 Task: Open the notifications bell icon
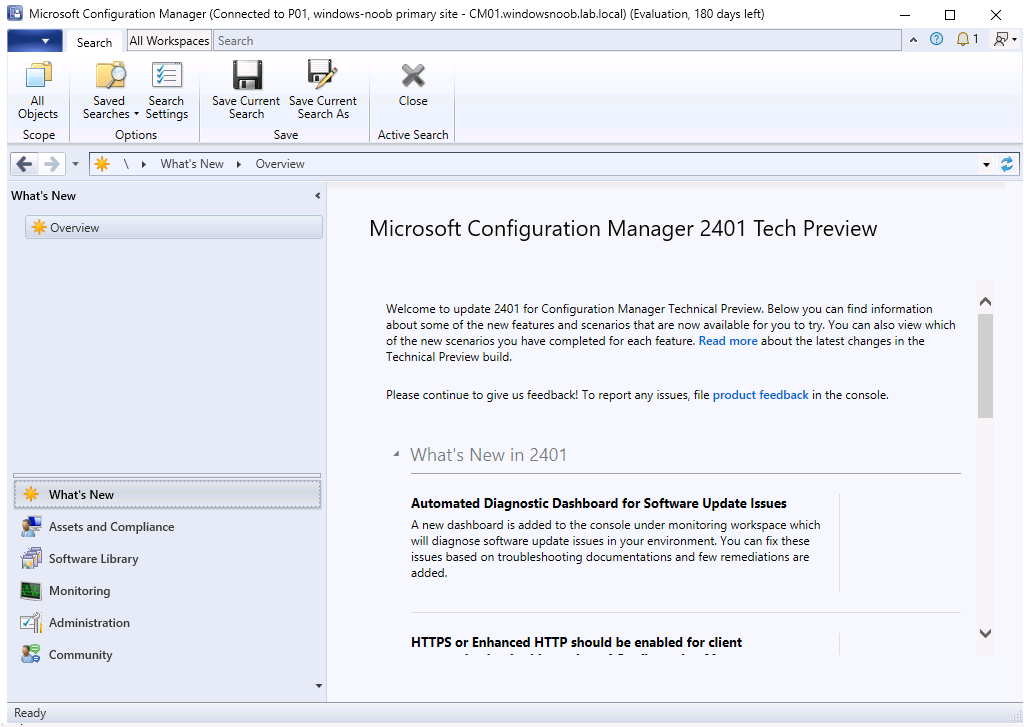coord(963,39)
